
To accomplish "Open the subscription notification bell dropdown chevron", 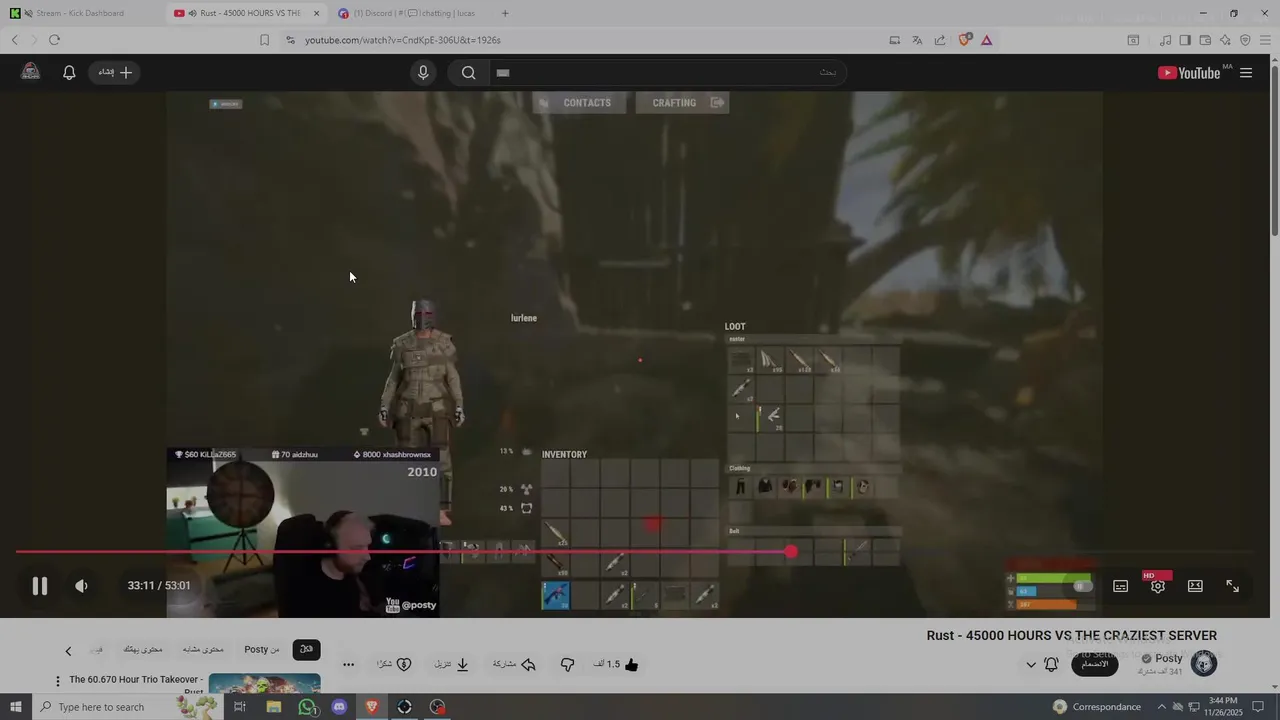I will (1031, 665).
